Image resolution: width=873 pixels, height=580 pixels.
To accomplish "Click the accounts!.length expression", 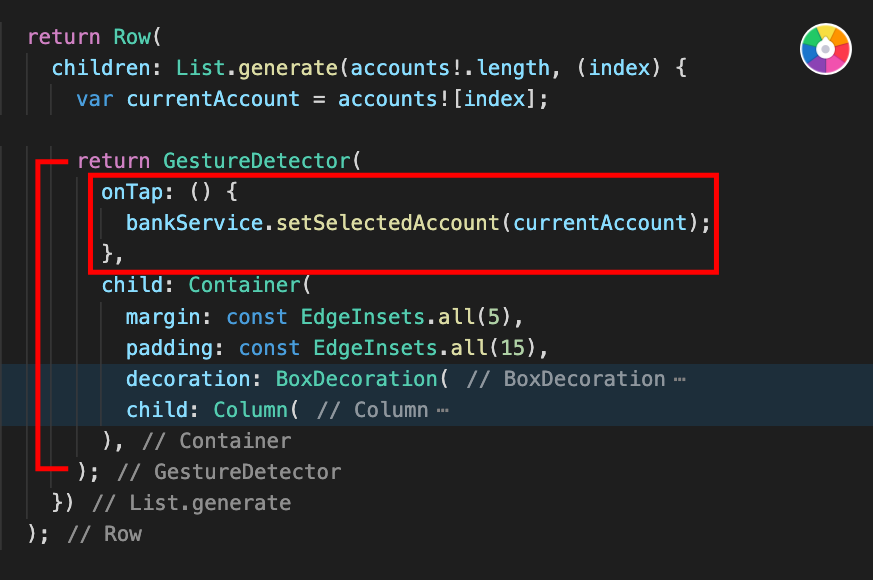I will 450,68.
